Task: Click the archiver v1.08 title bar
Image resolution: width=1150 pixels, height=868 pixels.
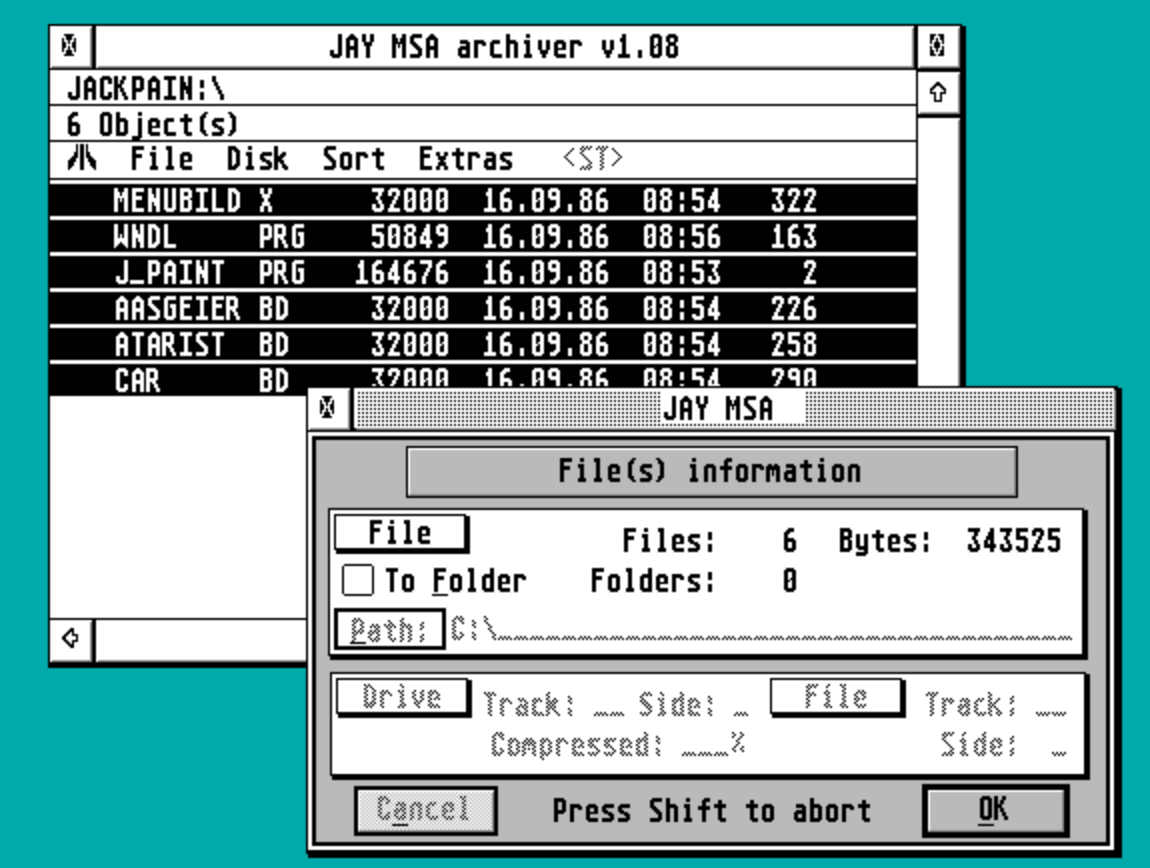Action: [505, 47]
